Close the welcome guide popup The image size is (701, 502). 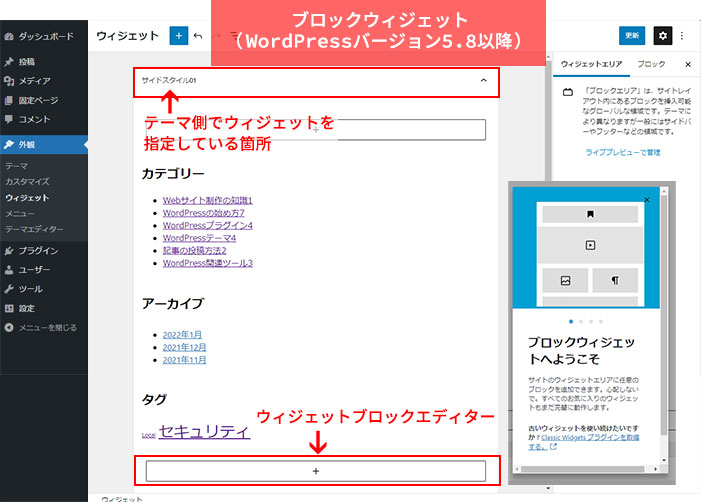[646, 200]
